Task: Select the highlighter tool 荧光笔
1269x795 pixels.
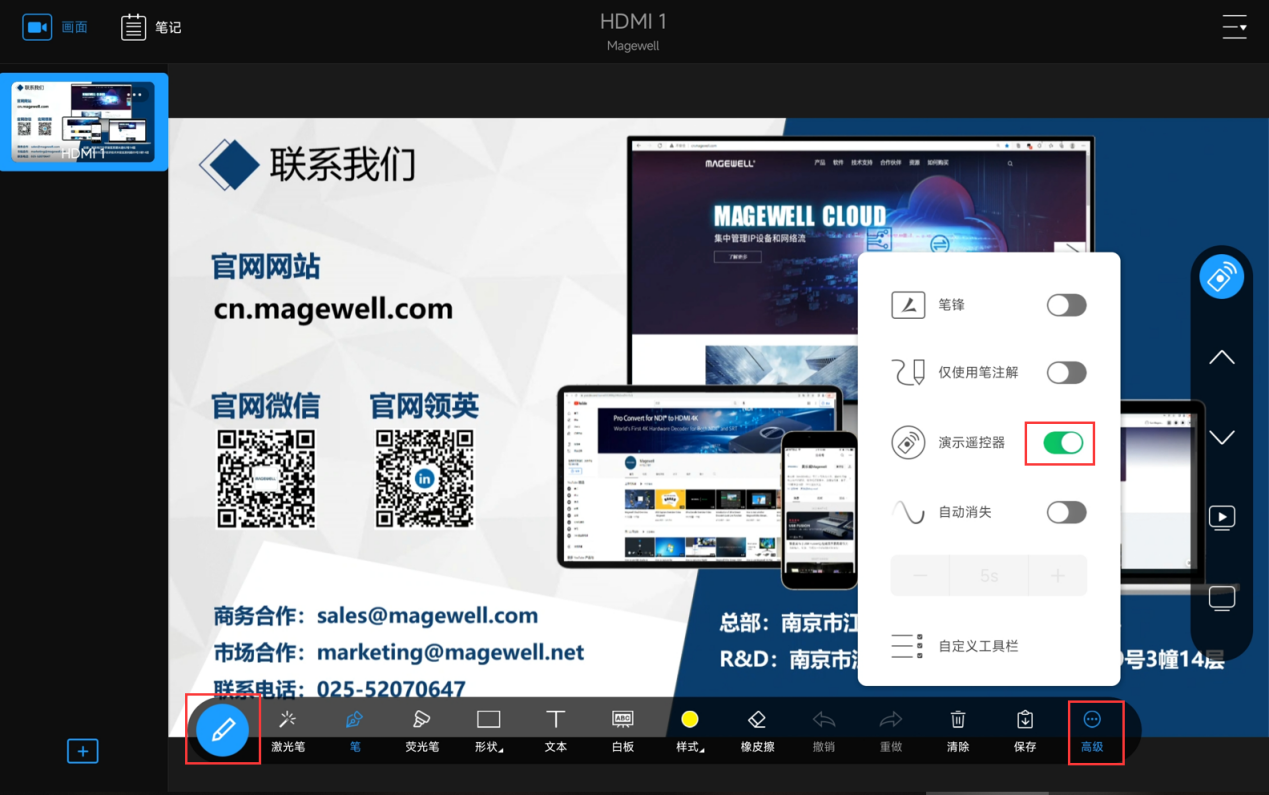Action: [x=422, y=731]
